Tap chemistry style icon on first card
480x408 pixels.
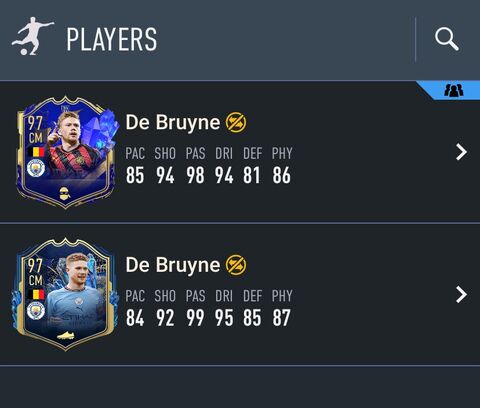pos(65,194)
